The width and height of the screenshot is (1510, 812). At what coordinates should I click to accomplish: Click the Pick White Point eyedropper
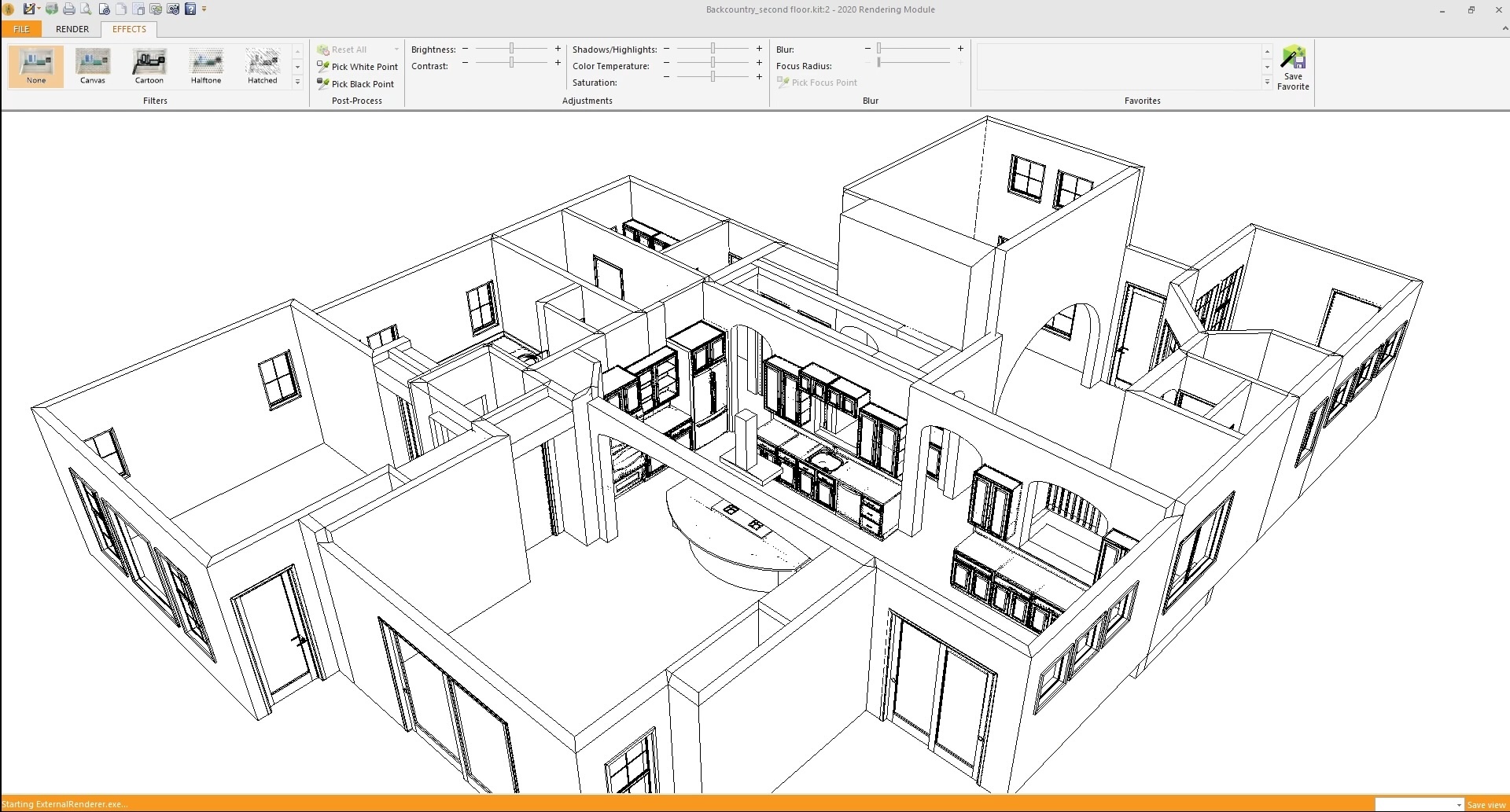(x=357, y=67)
